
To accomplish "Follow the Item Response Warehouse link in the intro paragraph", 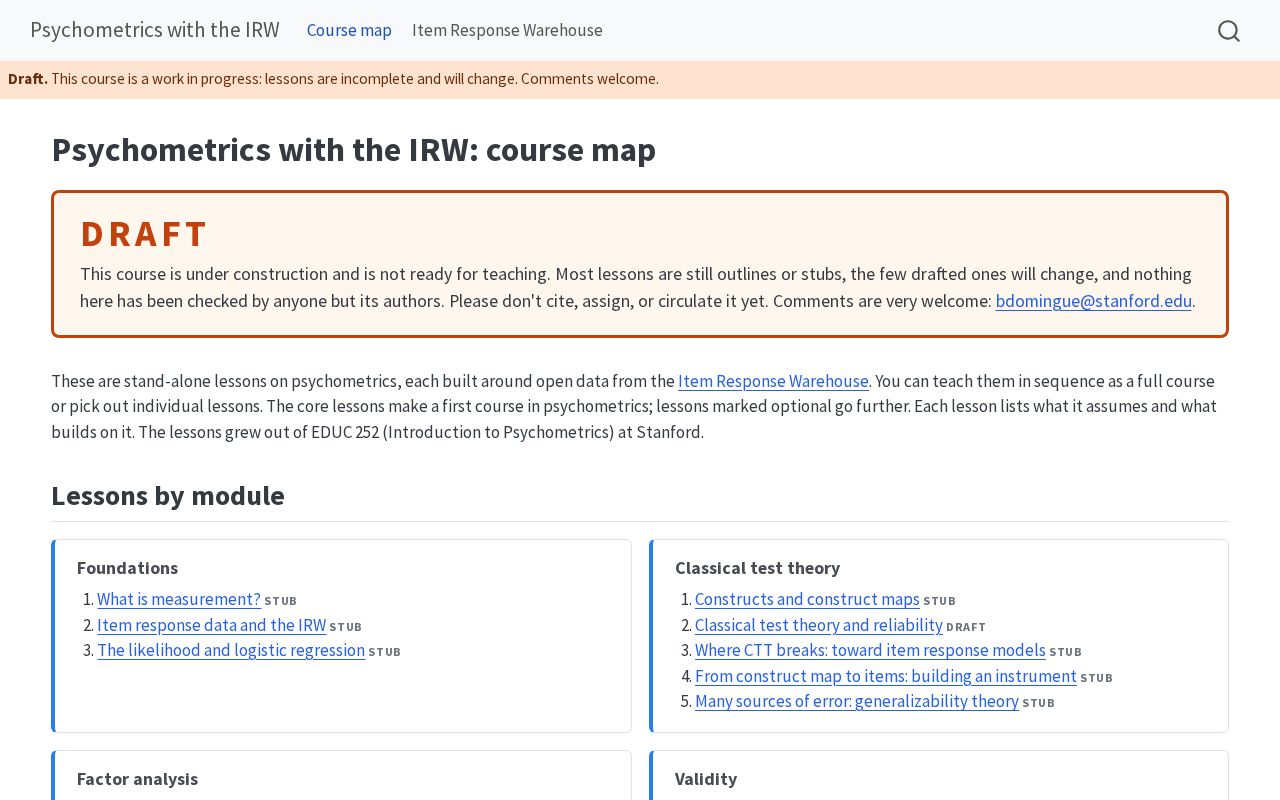I will [x=773, y=381].
